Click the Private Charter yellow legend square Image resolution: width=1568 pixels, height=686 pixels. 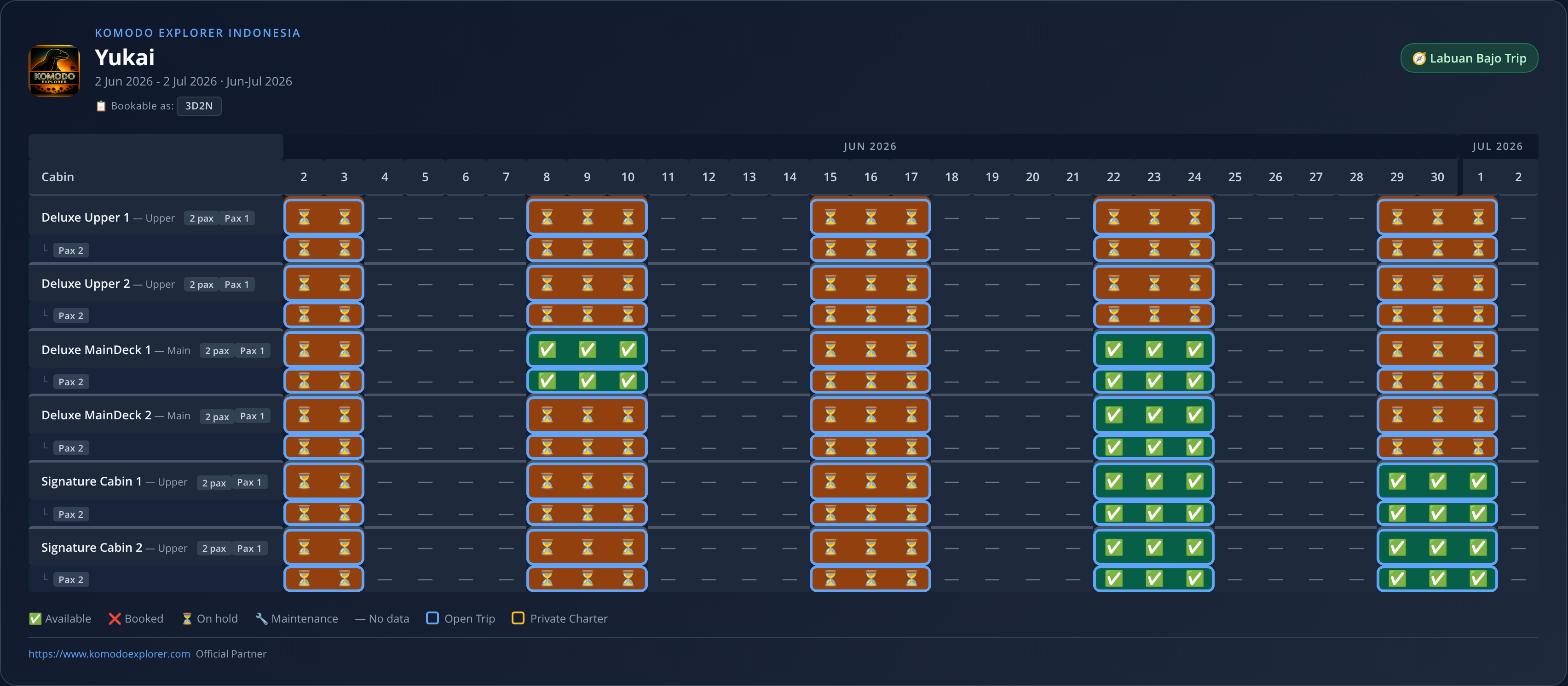coord(518,618)
